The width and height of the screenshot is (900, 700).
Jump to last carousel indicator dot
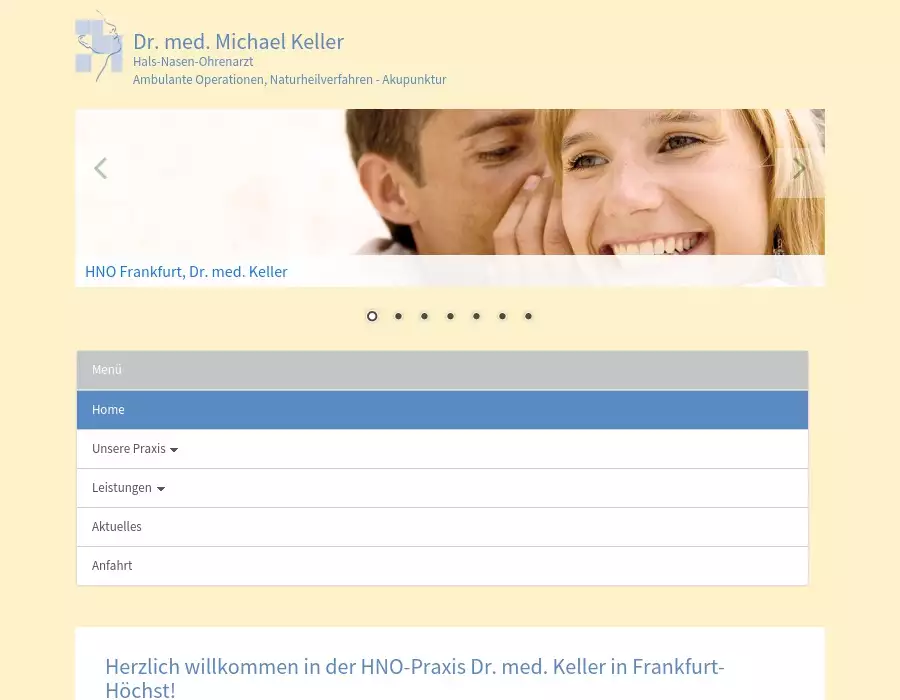(528, 316)
